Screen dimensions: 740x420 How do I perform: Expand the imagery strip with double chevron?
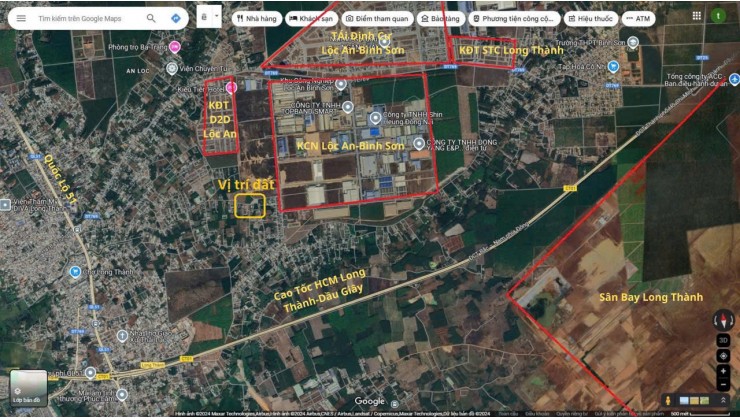point(723,401)
